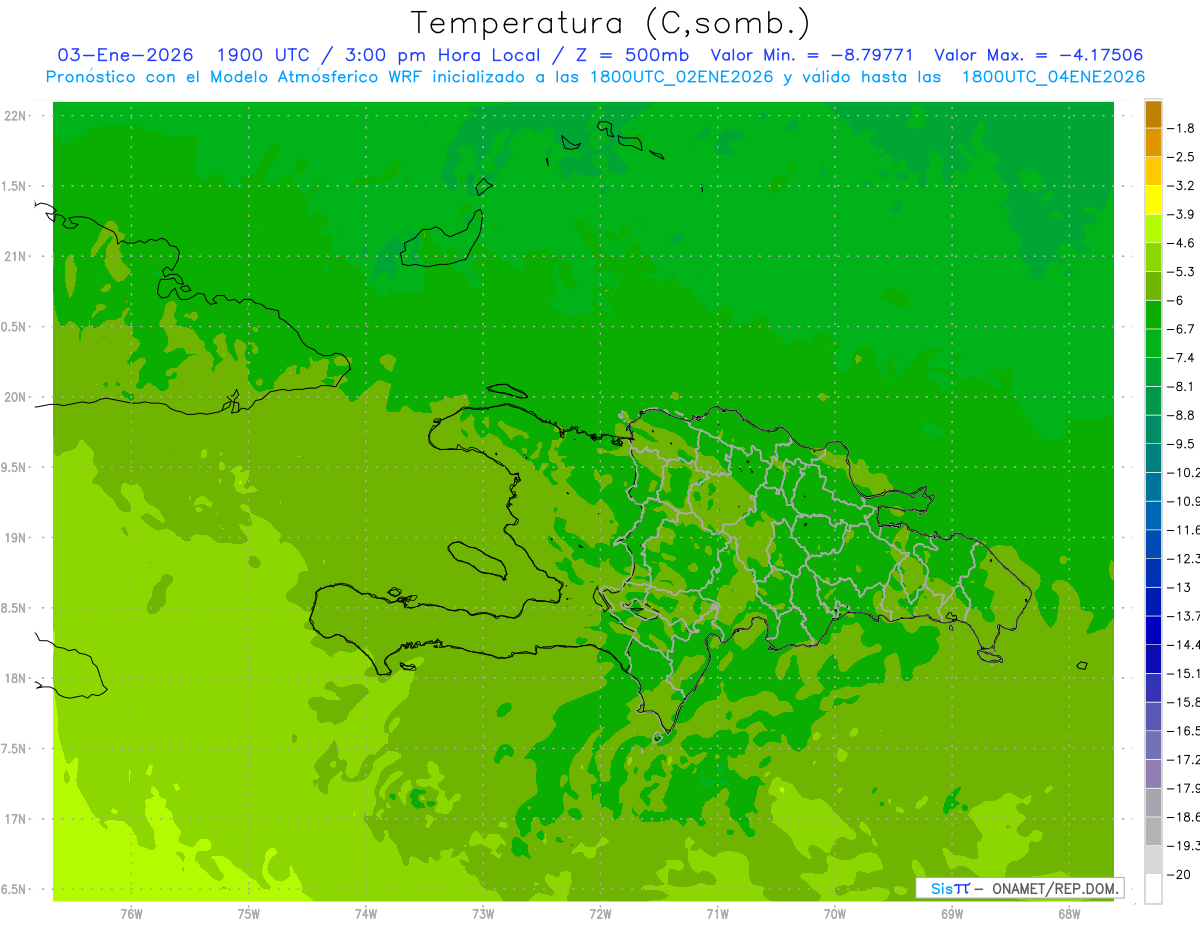Image resolution: width=1200 pixels, height=927 pixels.
Task: Click the "18N" latitude label
Action: (14, 678)
